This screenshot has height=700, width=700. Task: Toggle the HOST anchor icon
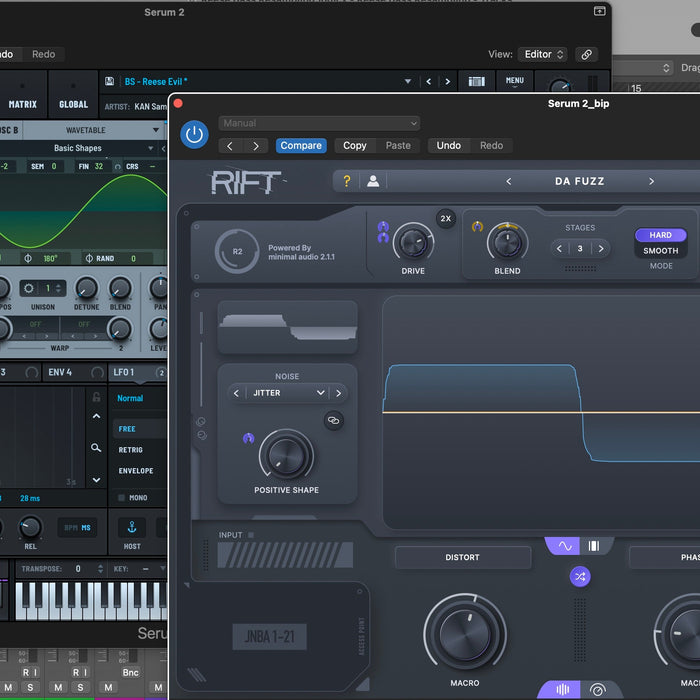coord(132,528)
